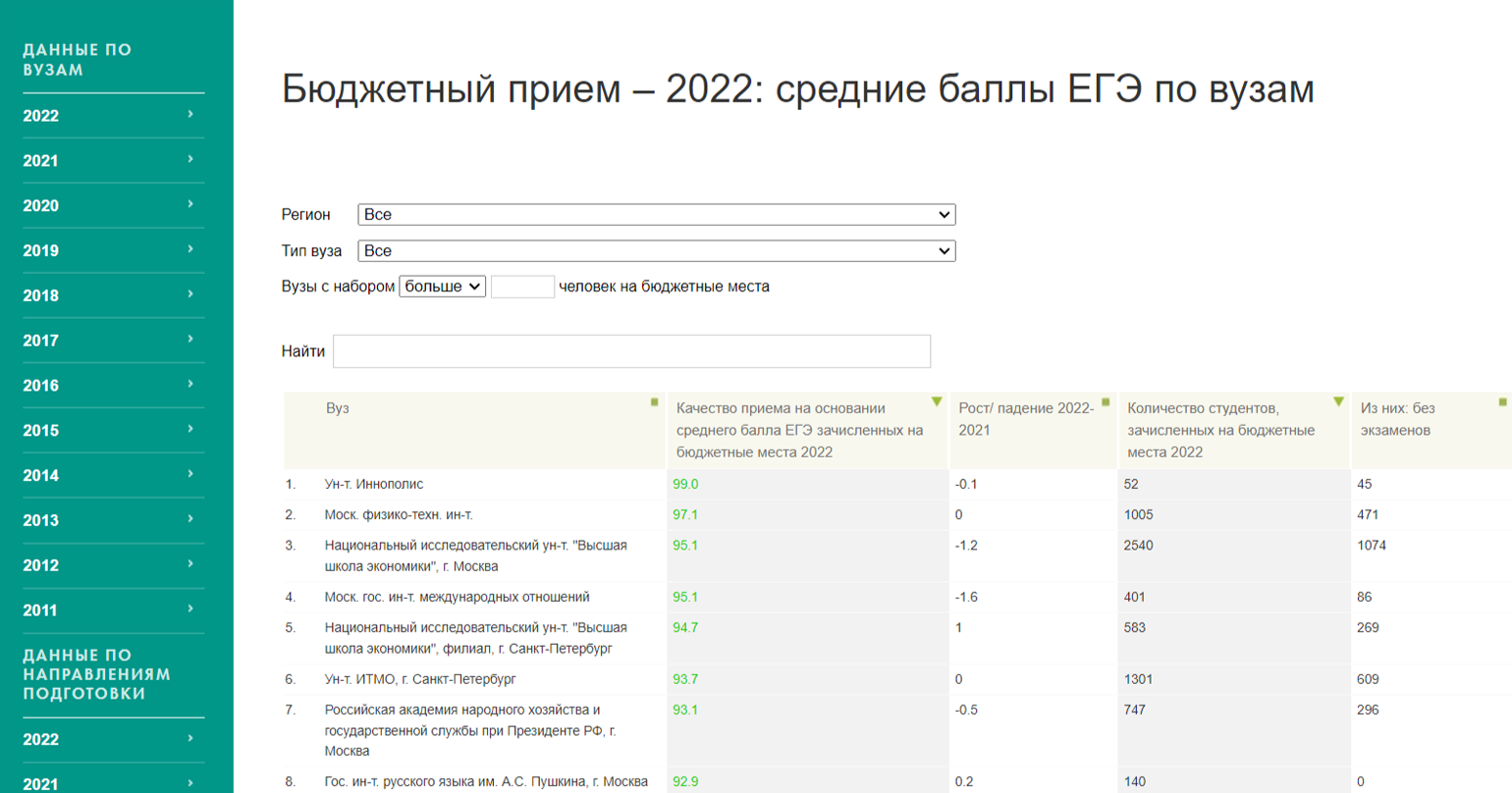Click the student count 1301

1139,680
